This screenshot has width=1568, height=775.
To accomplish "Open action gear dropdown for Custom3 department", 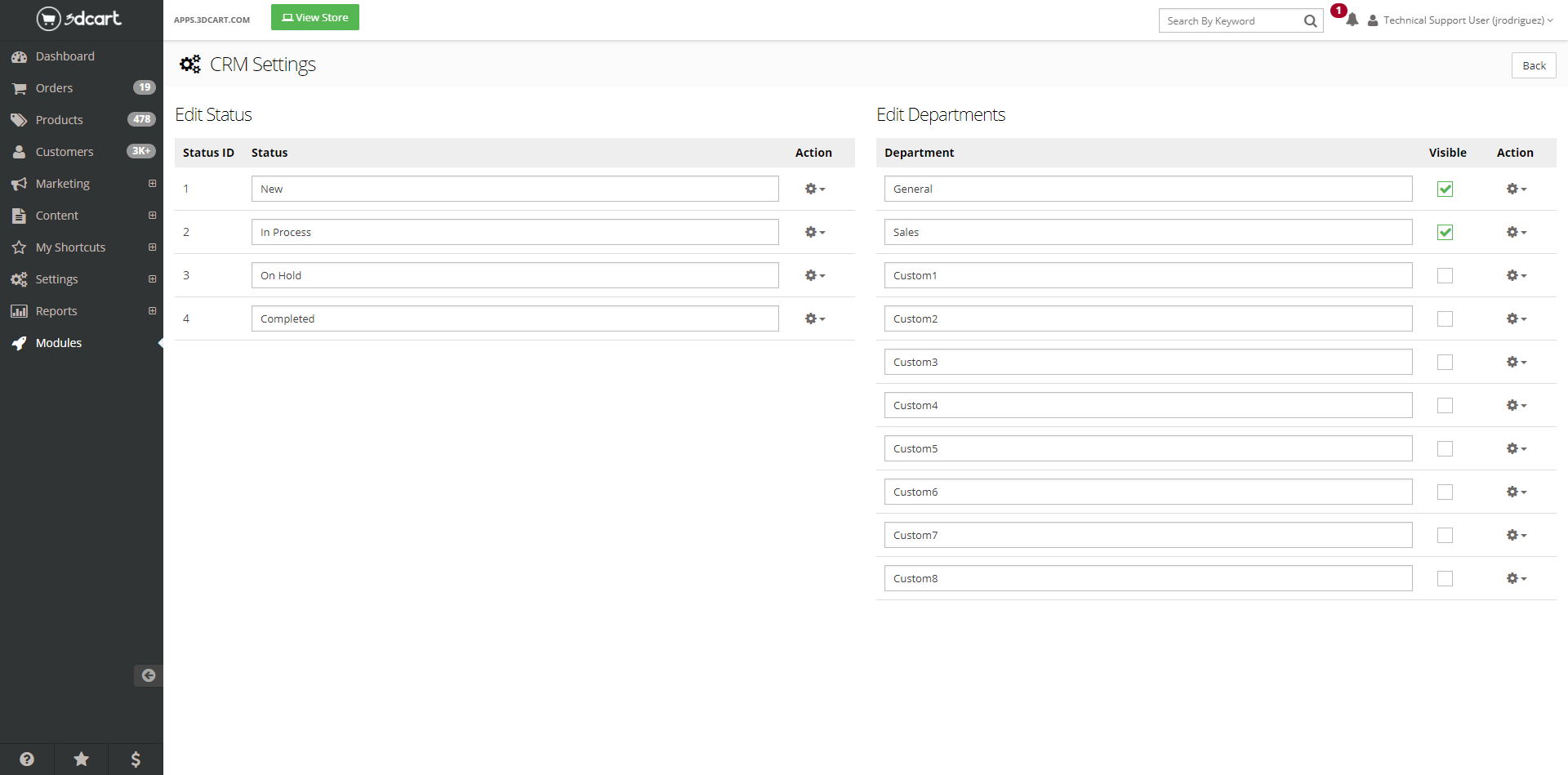I will pyautogui.click(x=1516, y=363).
